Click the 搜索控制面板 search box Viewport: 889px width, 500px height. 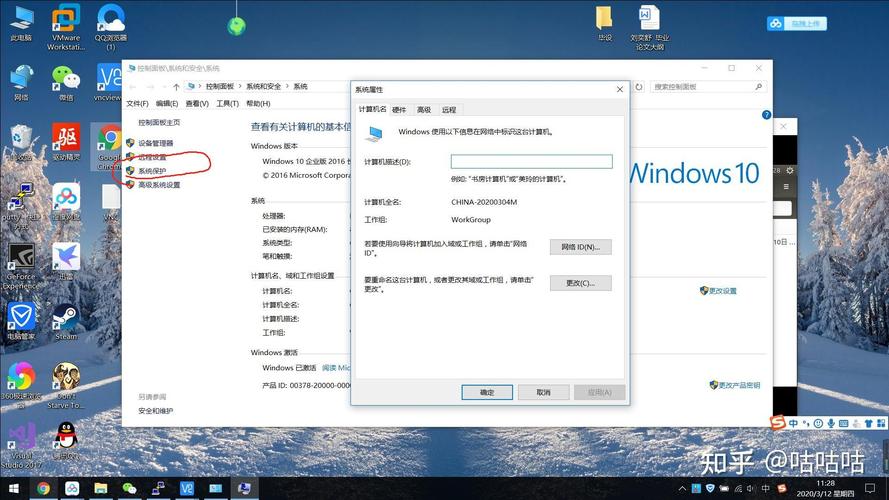click(x=708, y=87)
